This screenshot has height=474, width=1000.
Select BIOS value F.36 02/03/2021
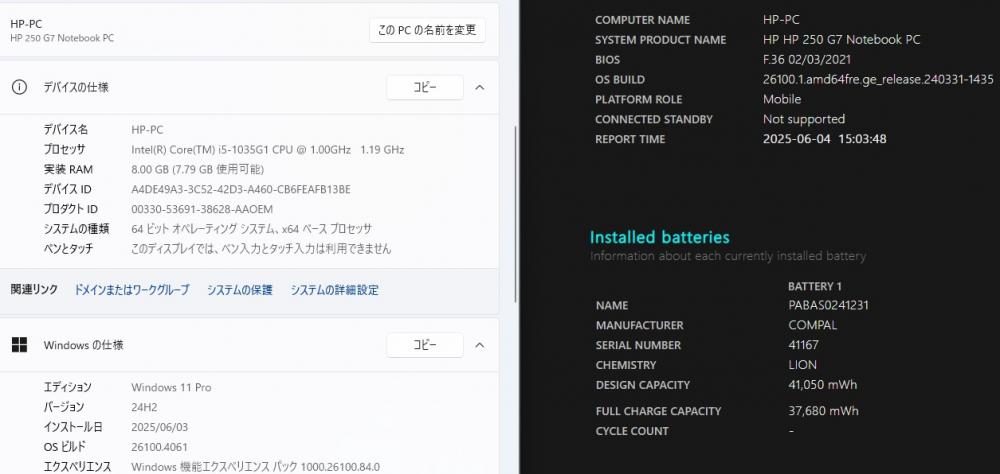coord(807,60)
